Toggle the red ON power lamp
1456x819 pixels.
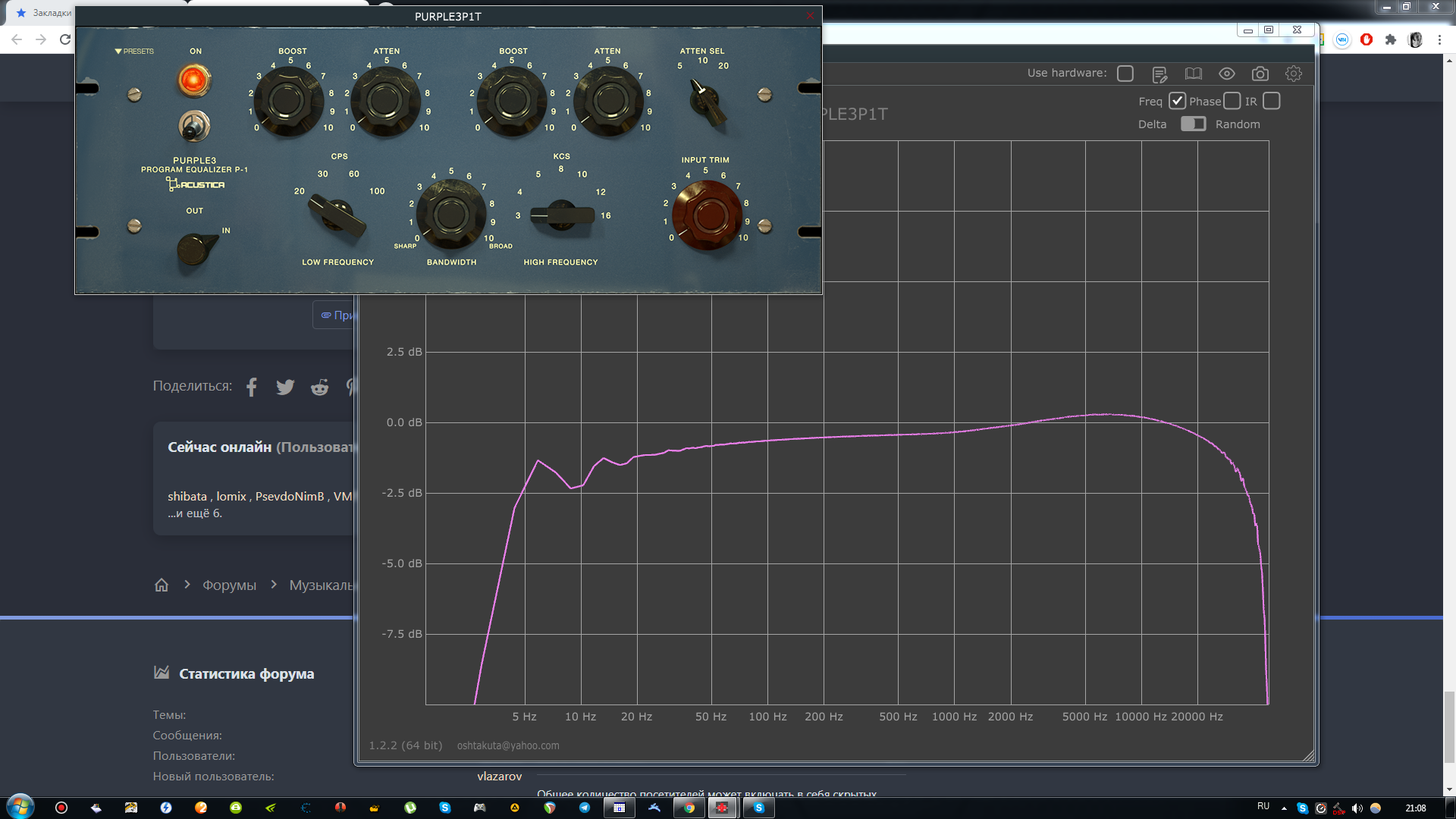tap(194, 80)
